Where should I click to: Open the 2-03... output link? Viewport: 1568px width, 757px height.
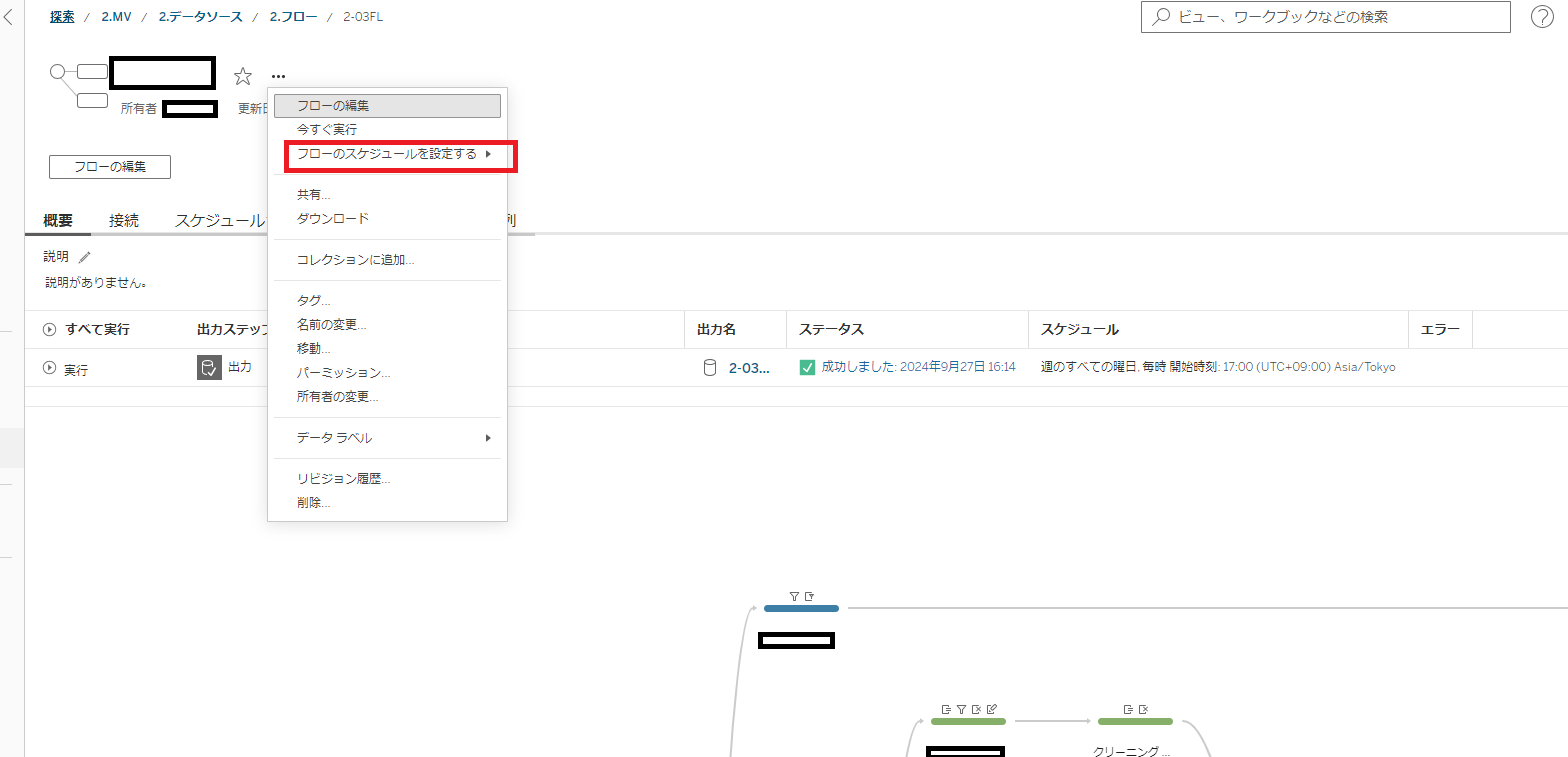(749, 368)
